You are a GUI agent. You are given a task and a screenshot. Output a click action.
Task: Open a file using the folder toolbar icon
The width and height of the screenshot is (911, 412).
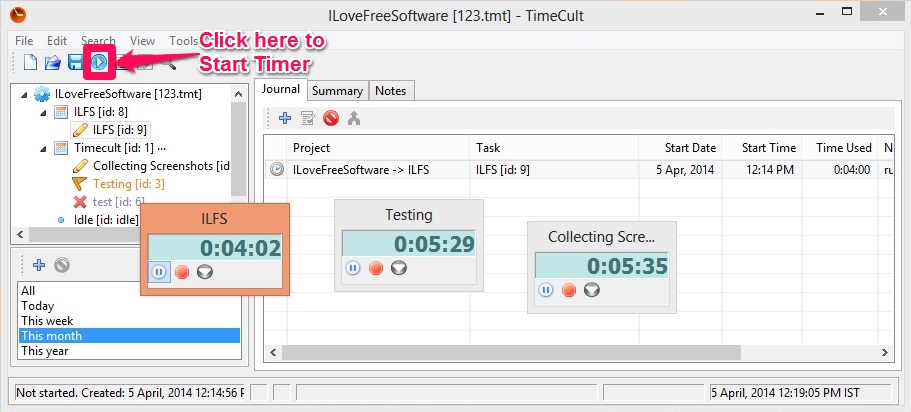pos(53,62)
